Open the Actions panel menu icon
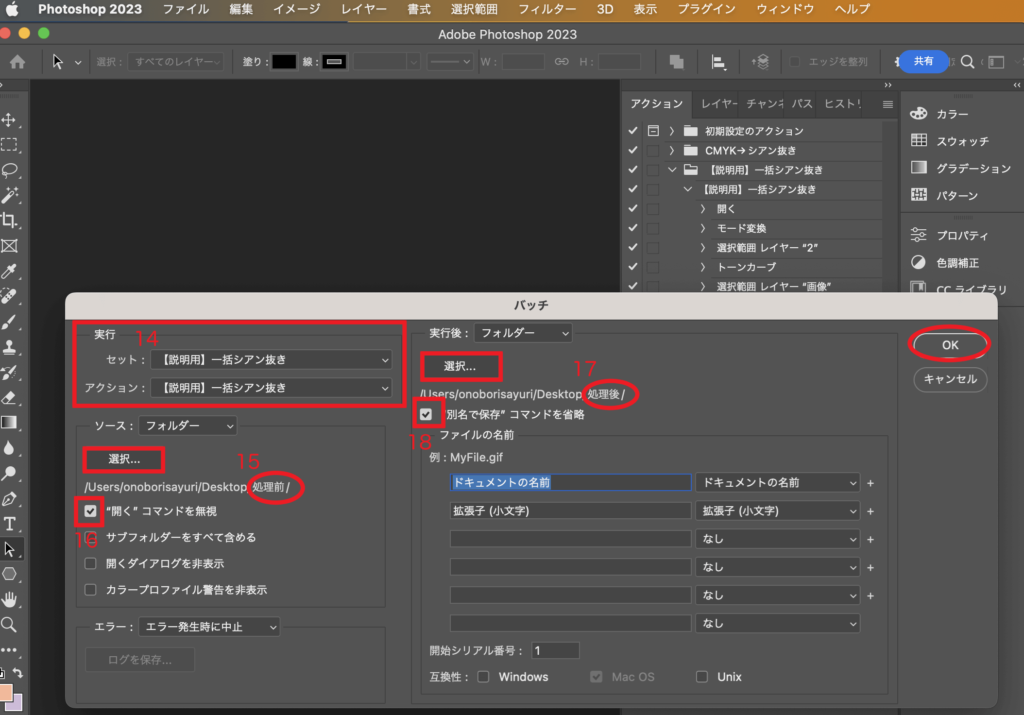Screen dimensions: 1024x715 click(x=888, y=104)
